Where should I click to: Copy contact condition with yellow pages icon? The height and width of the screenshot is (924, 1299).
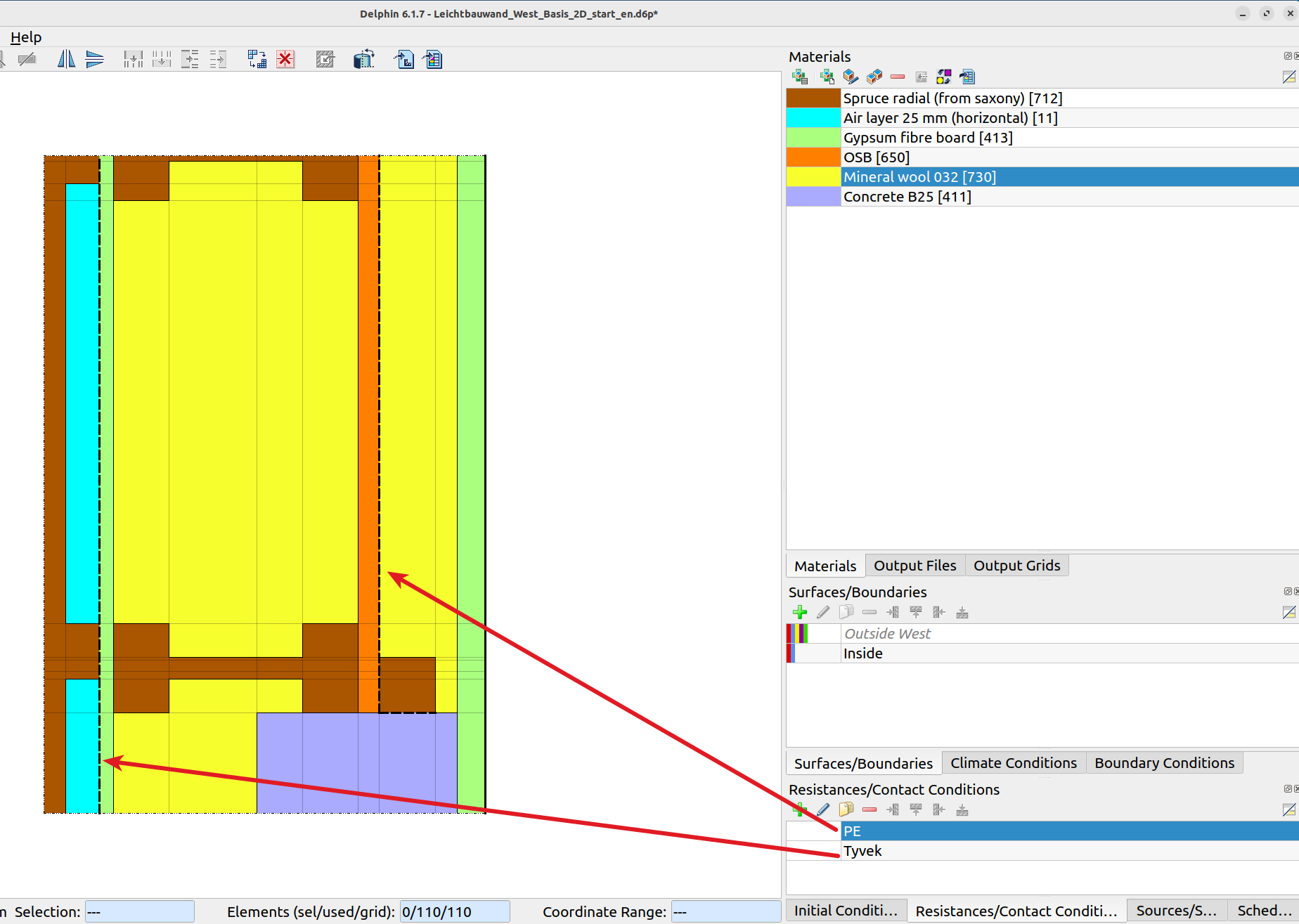(846, 809)
